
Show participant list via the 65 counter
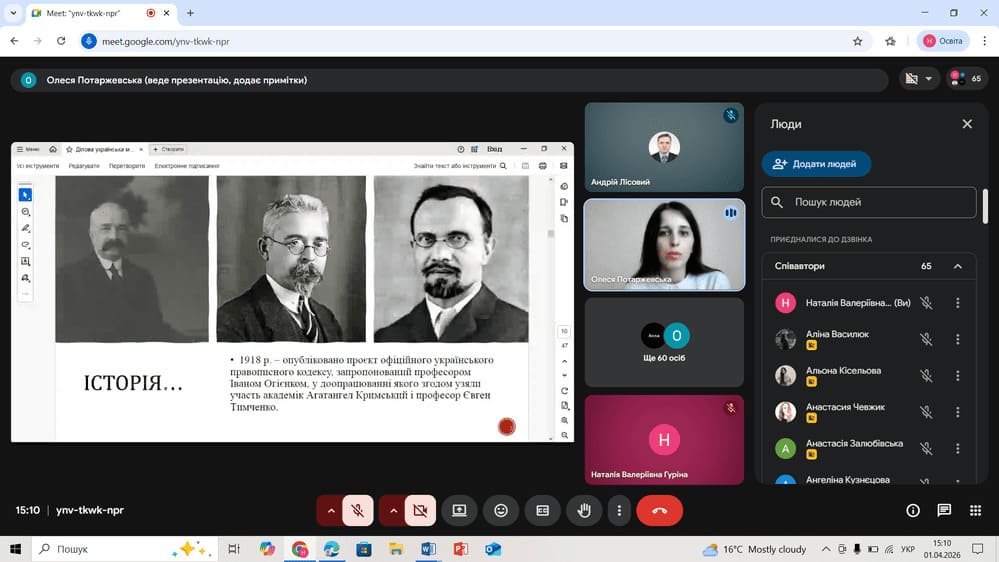(x=967, y=79)
